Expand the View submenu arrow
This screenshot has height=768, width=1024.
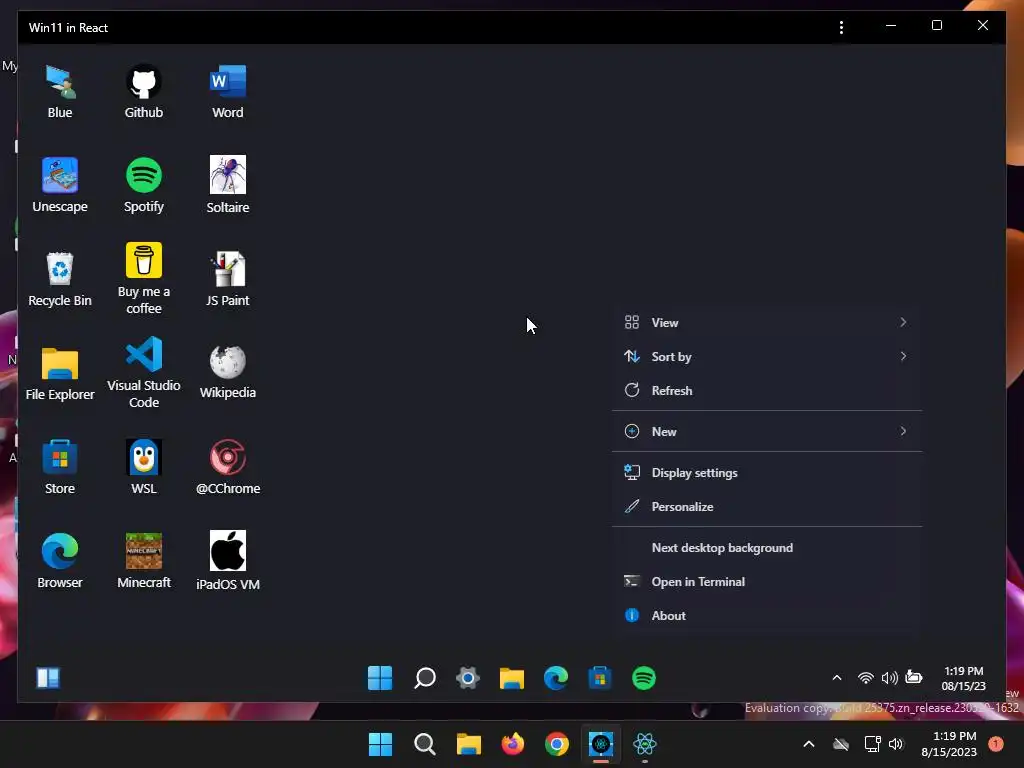pyautogui.click(x=903, y=322)
